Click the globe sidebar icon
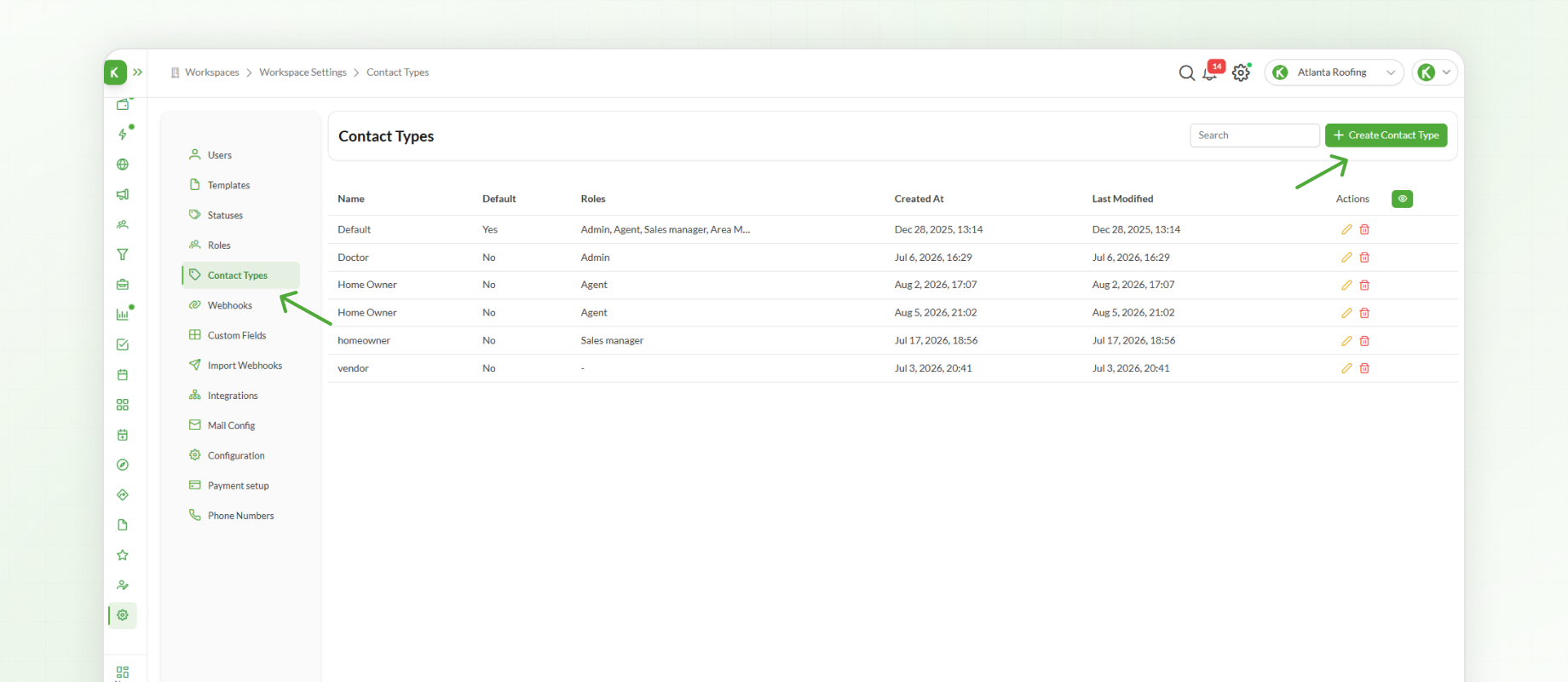Screen dimensions: 1568x682 123,165
